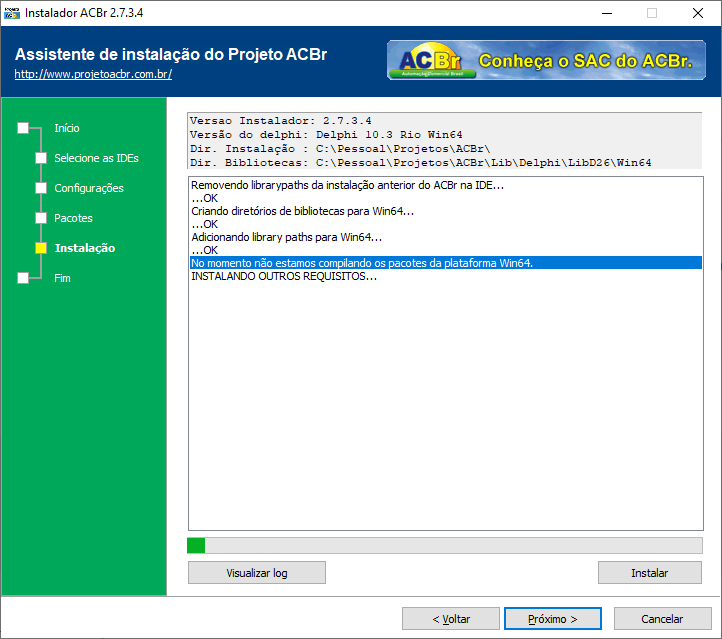Go to the Fim step label
The width and height of the screenshot is (722, 639).
pyautogui.click(x=62, y=278)
